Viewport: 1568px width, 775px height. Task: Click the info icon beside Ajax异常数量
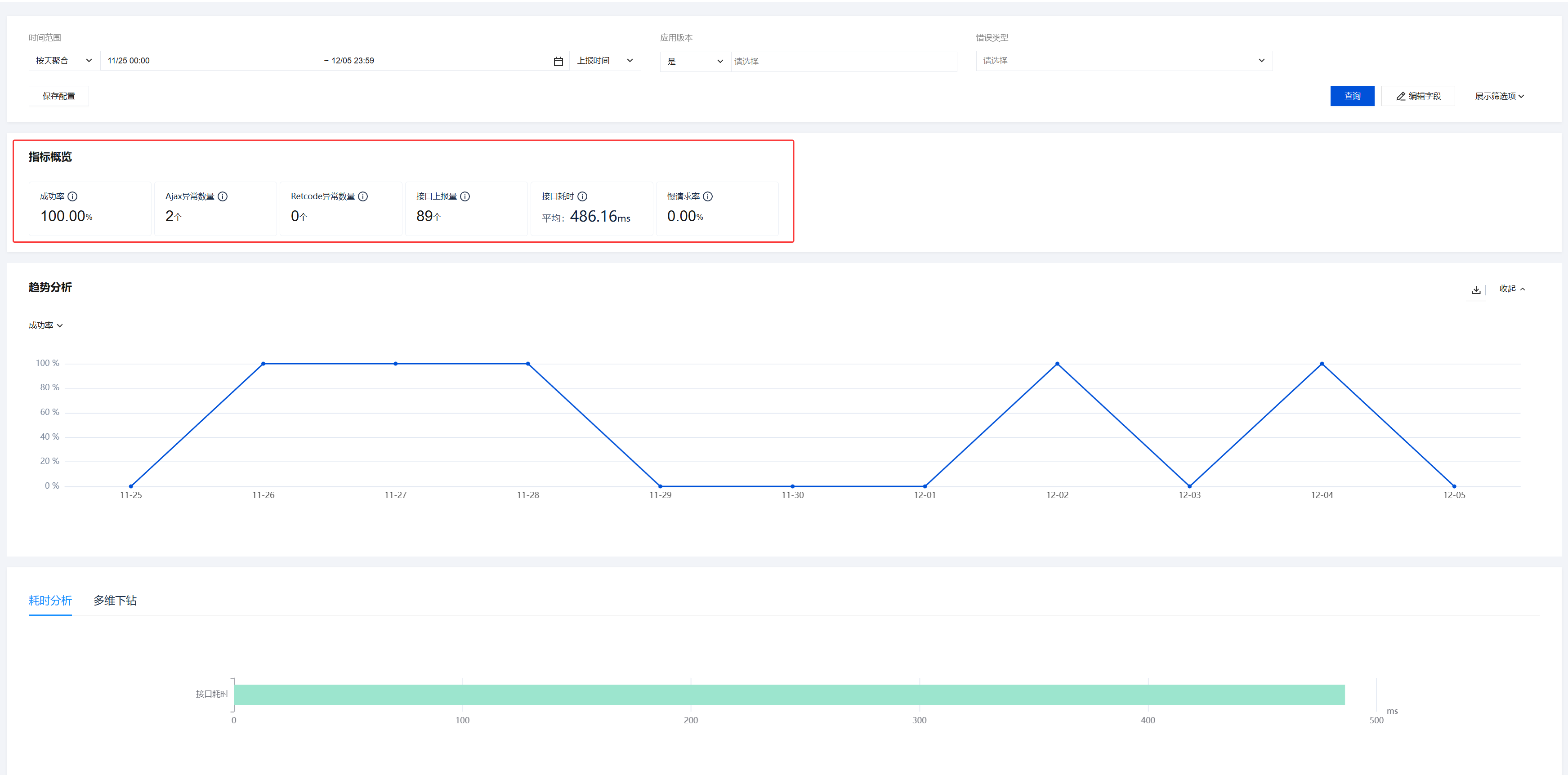223,196
